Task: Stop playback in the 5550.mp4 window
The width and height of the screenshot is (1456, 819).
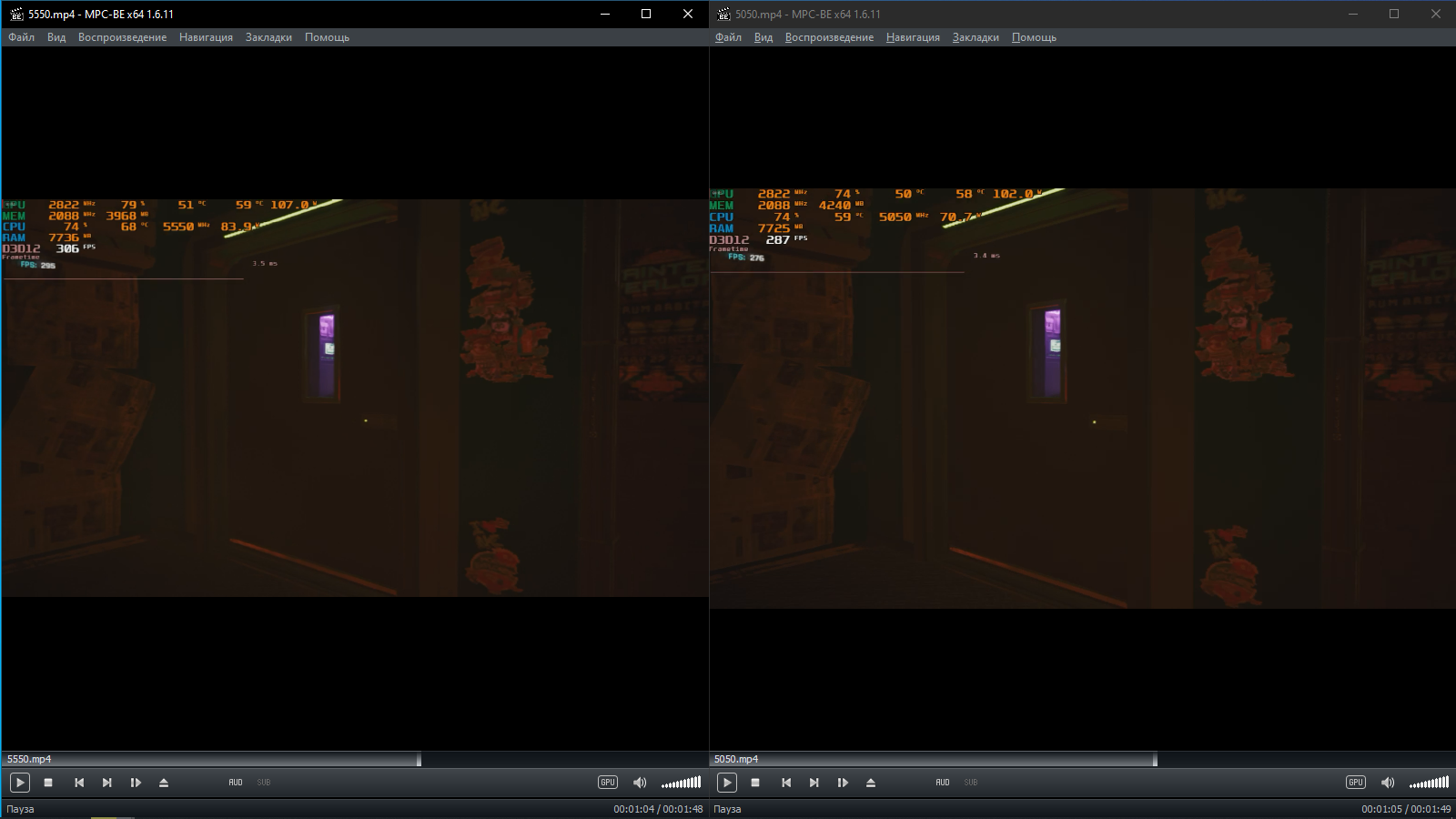Action: 48,783
